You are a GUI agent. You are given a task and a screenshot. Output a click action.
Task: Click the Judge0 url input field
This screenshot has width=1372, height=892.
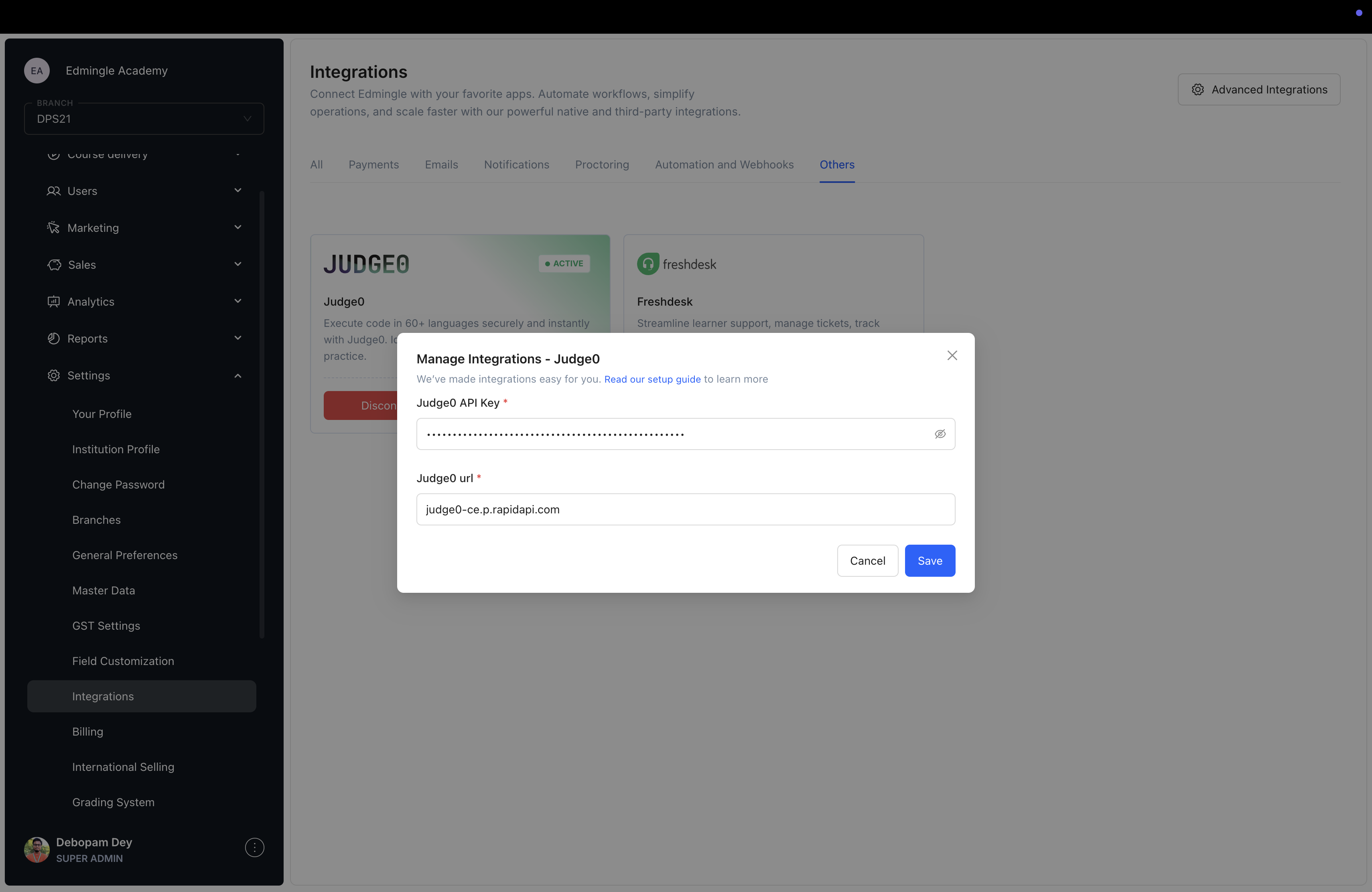(686, 509)
